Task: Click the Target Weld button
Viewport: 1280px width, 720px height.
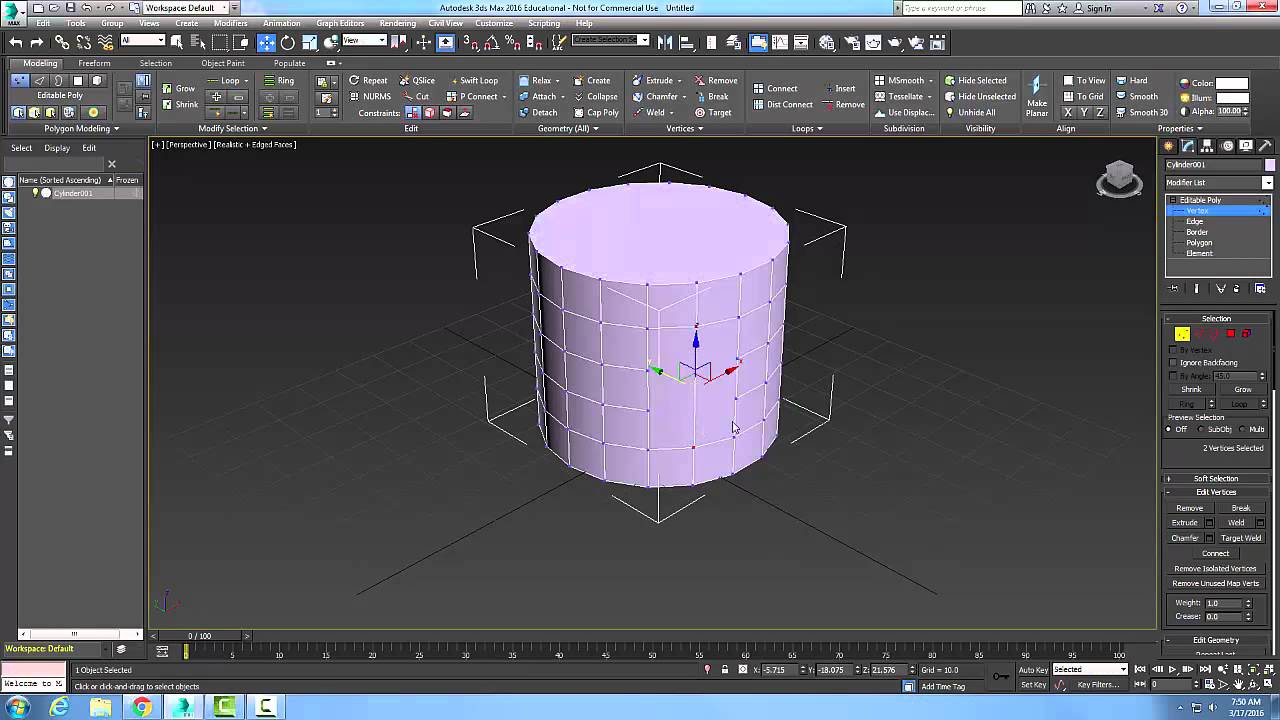Action: [x=1240, y=538]
